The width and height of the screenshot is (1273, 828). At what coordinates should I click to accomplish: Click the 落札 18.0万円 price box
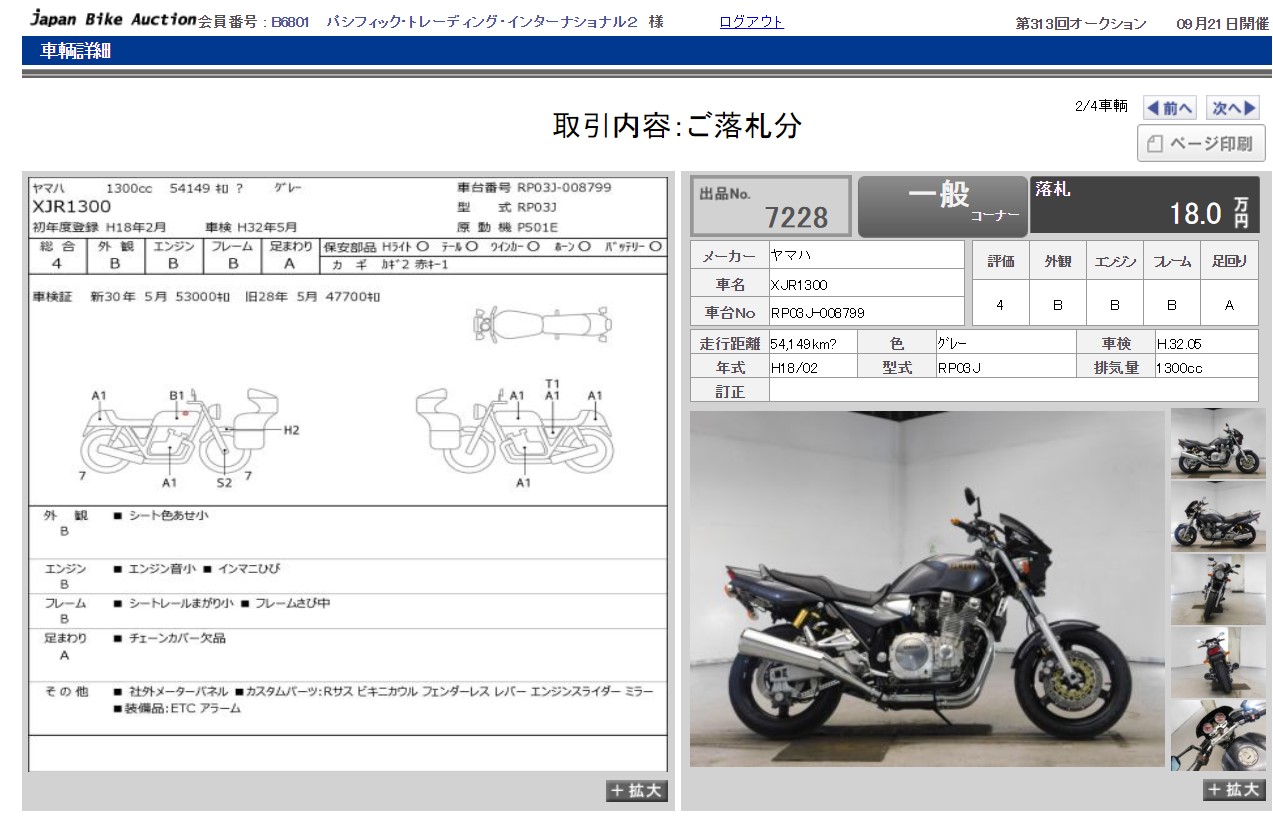(1144, 205)
